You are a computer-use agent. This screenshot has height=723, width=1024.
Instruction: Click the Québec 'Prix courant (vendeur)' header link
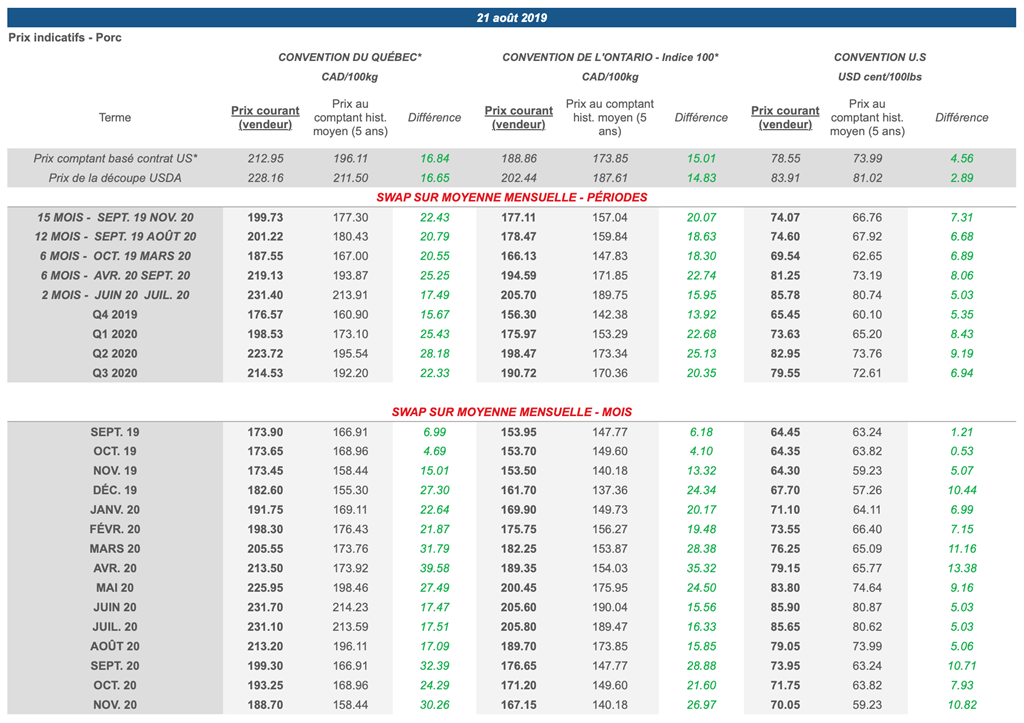(x=265, y=117)
